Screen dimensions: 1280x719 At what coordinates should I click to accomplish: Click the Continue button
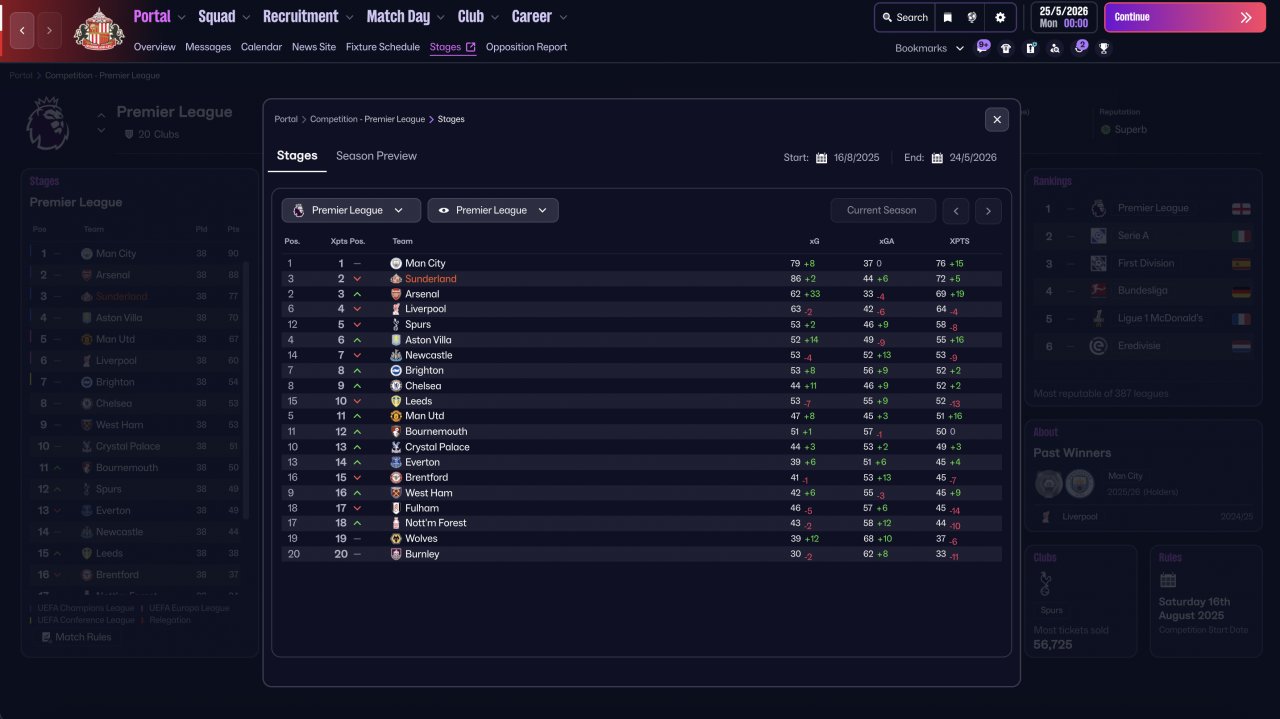coord(1185,17)
